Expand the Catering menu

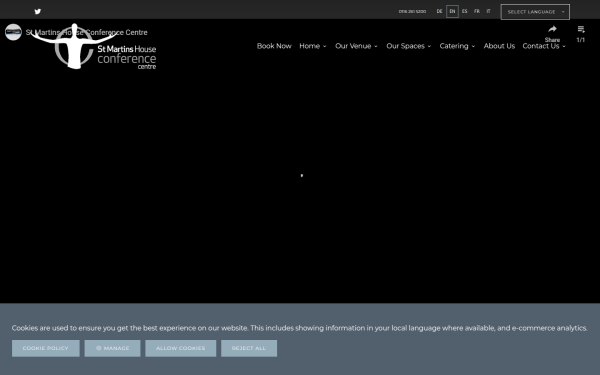click(x=457, y=46)
